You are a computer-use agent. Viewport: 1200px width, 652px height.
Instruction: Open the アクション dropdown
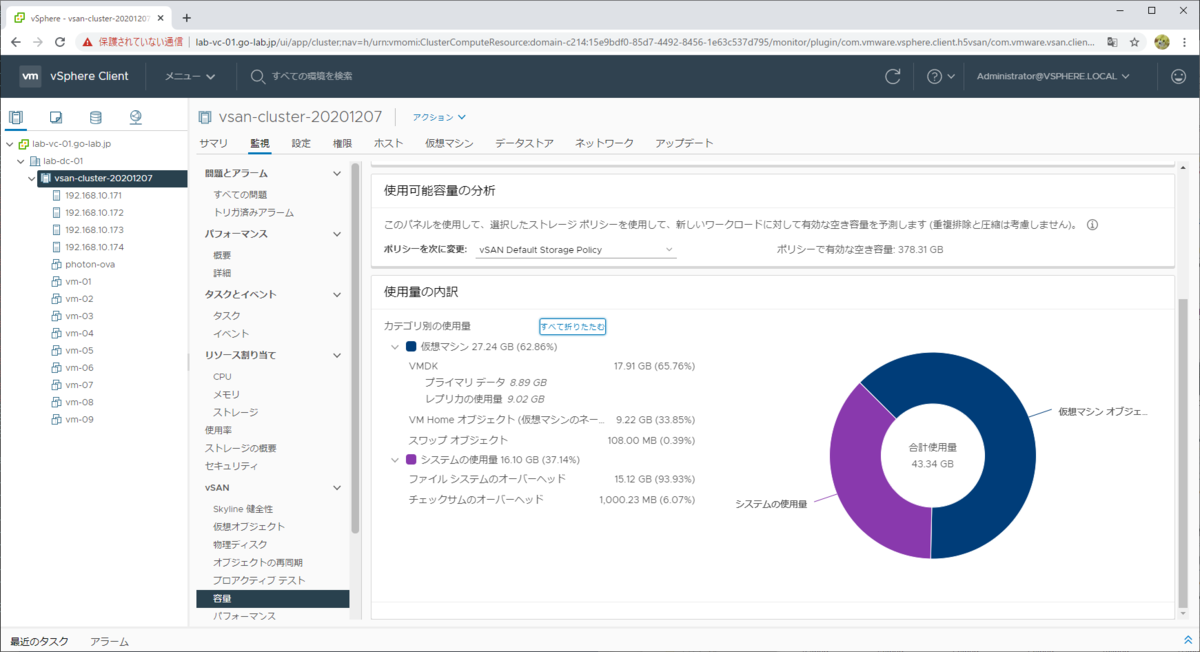coord(439,117)
